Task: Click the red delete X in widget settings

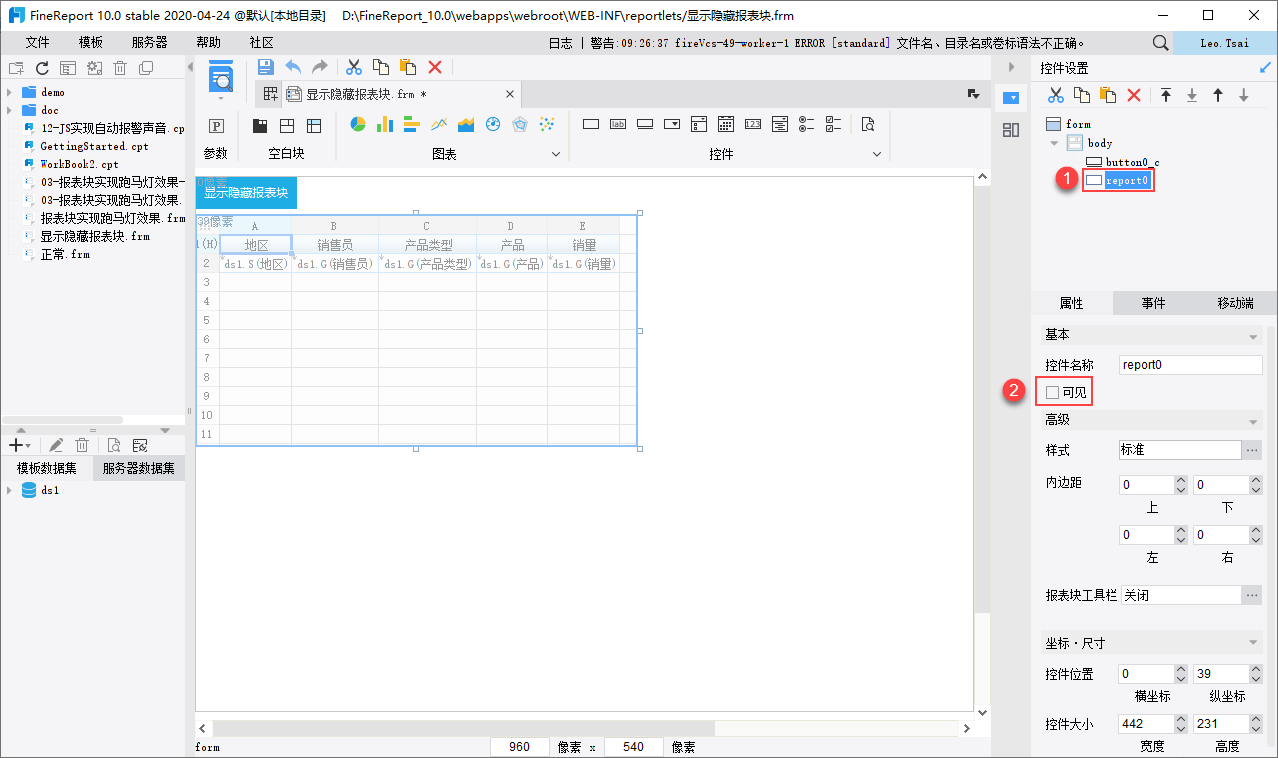Action: (x=1134, y=95)
